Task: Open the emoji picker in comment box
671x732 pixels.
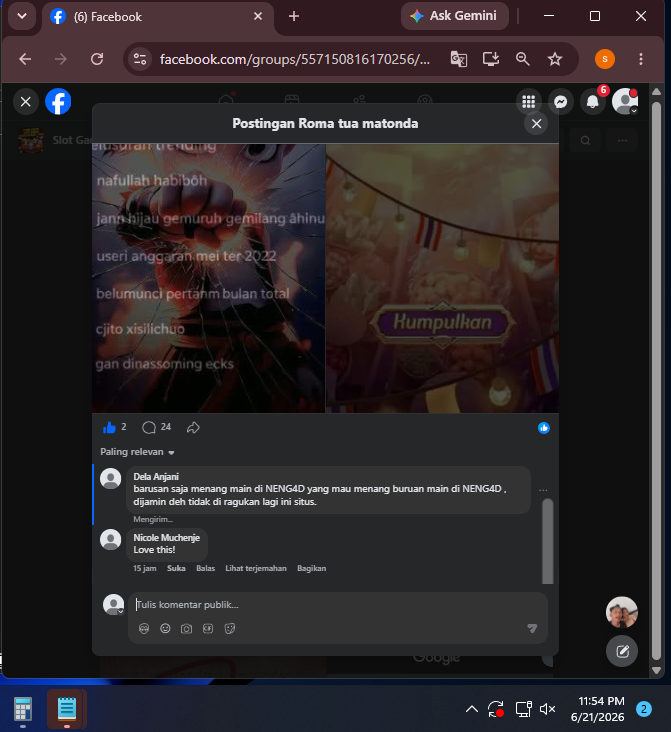Action: [165, 628]
